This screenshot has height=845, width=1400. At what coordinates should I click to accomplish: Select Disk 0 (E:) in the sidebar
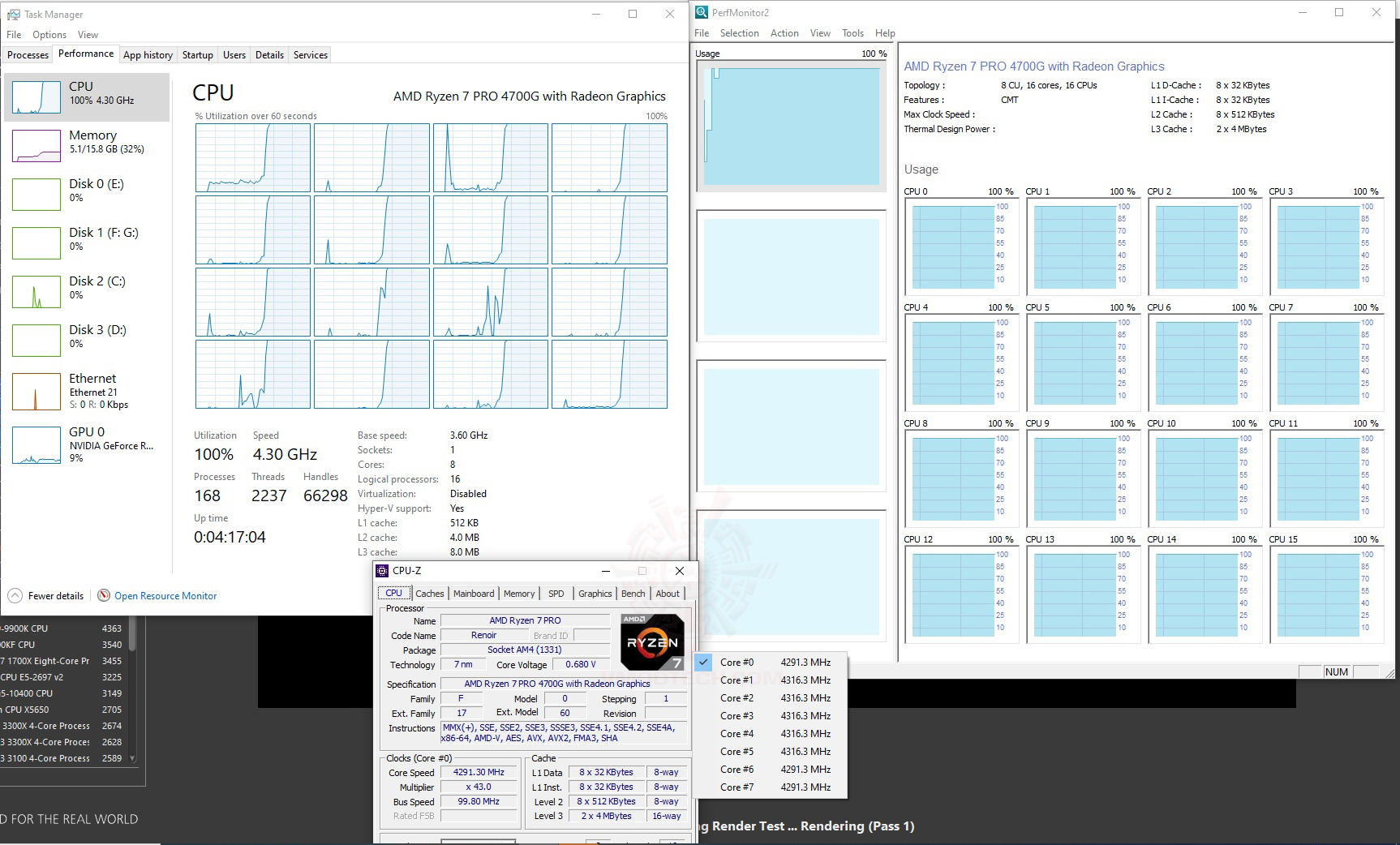tap(87, 194)
